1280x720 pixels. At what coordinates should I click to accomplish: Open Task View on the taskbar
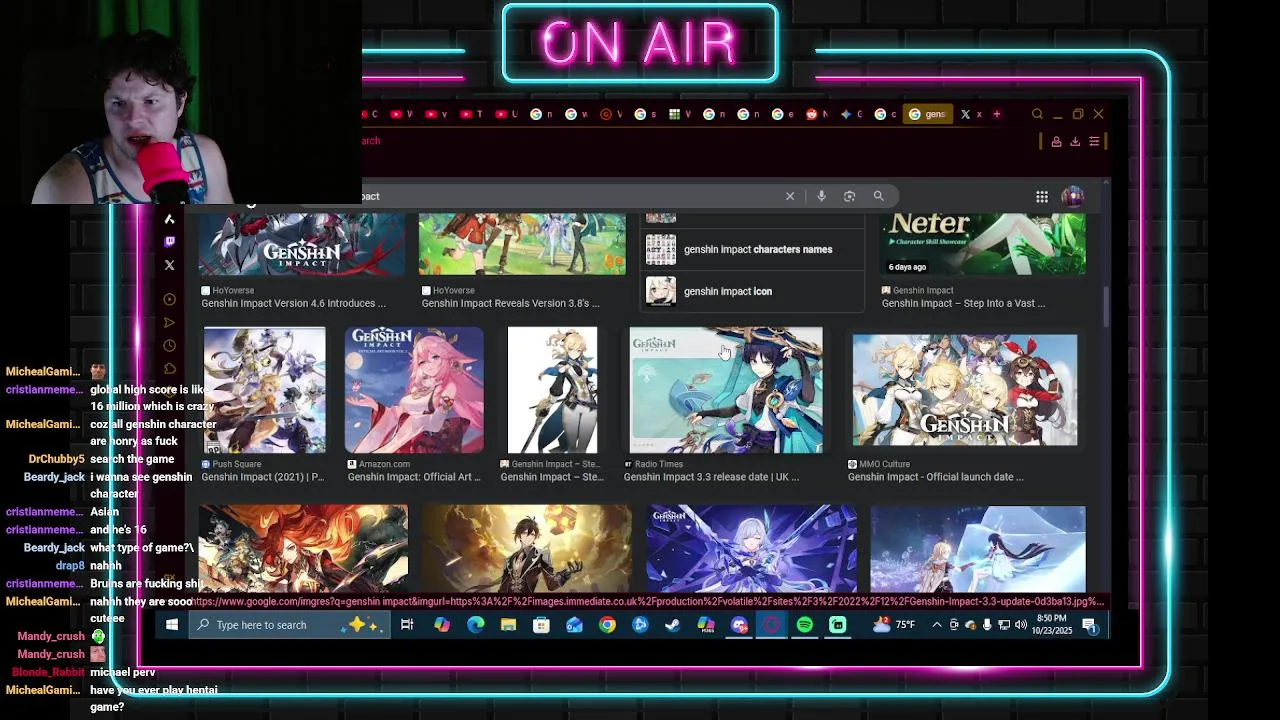point(407,625)
